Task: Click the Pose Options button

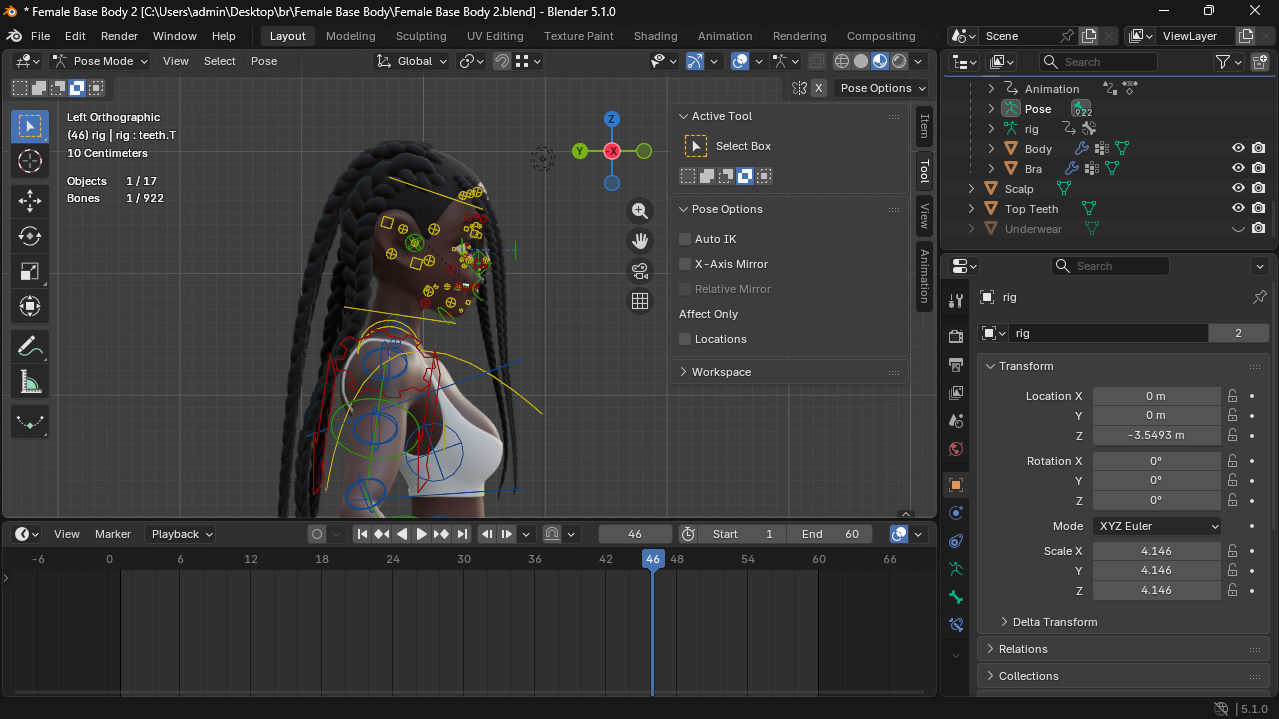Action: click(x=882, y=88)
